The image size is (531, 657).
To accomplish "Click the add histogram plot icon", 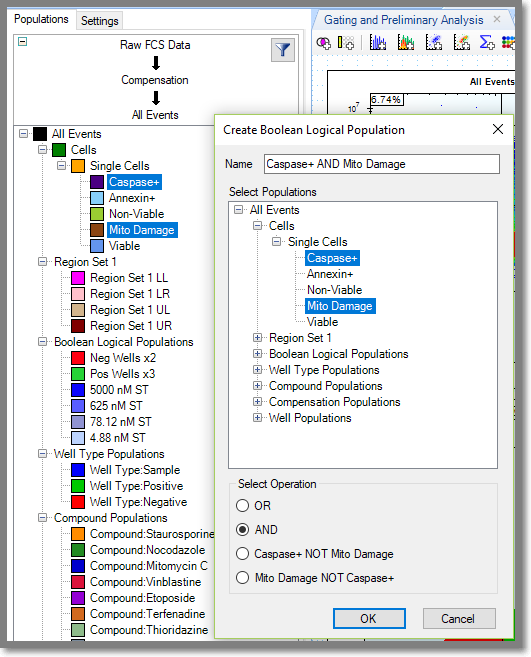I will coord(378,42).
